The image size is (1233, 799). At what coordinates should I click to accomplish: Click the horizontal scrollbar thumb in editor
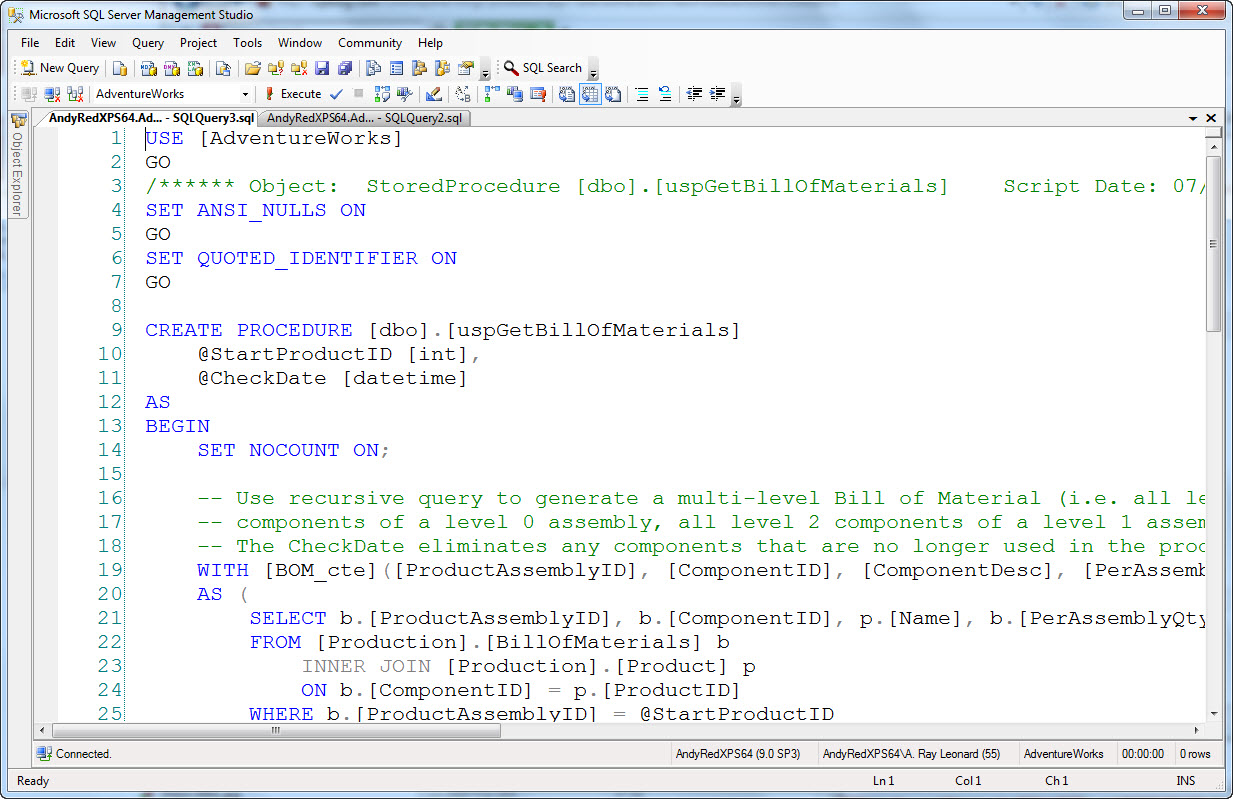(x=275, y=730)
